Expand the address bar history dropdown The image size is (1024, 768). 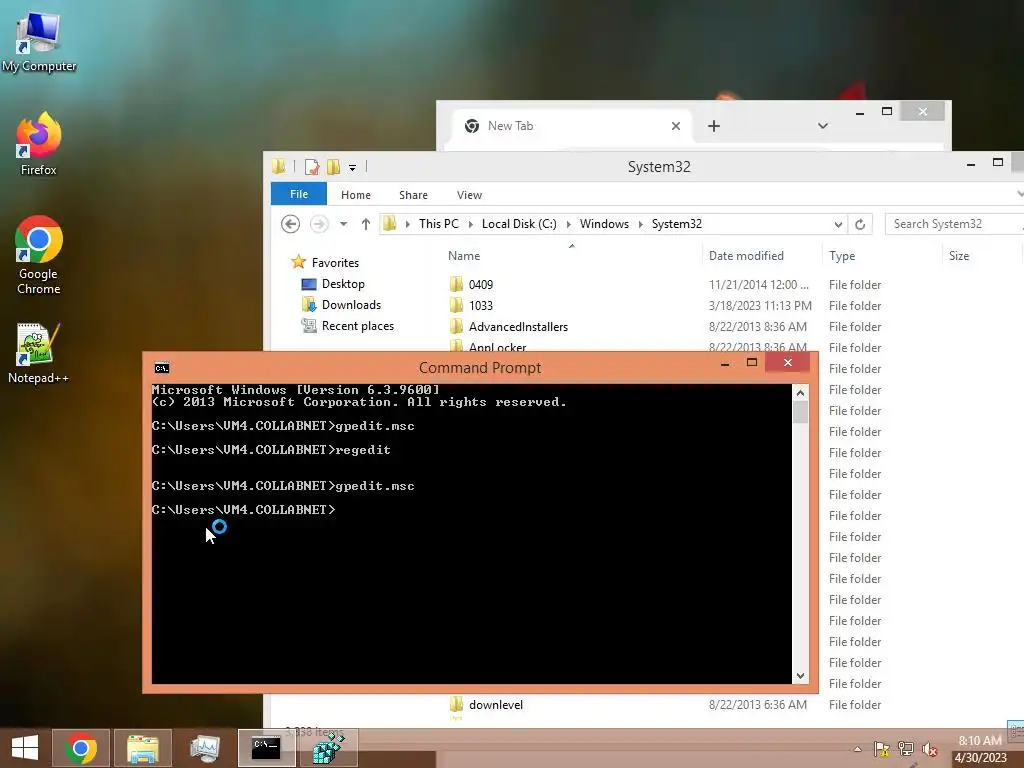[838, 224]
